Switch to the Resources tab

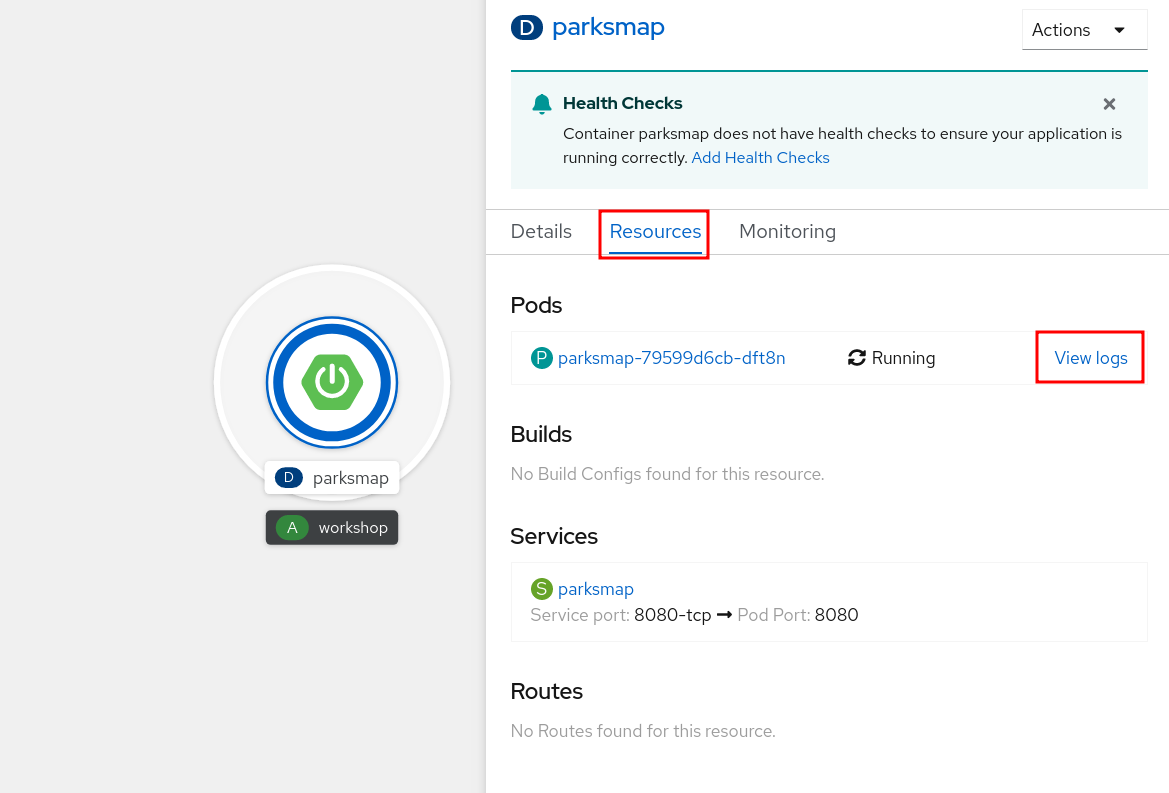(654, 231)
